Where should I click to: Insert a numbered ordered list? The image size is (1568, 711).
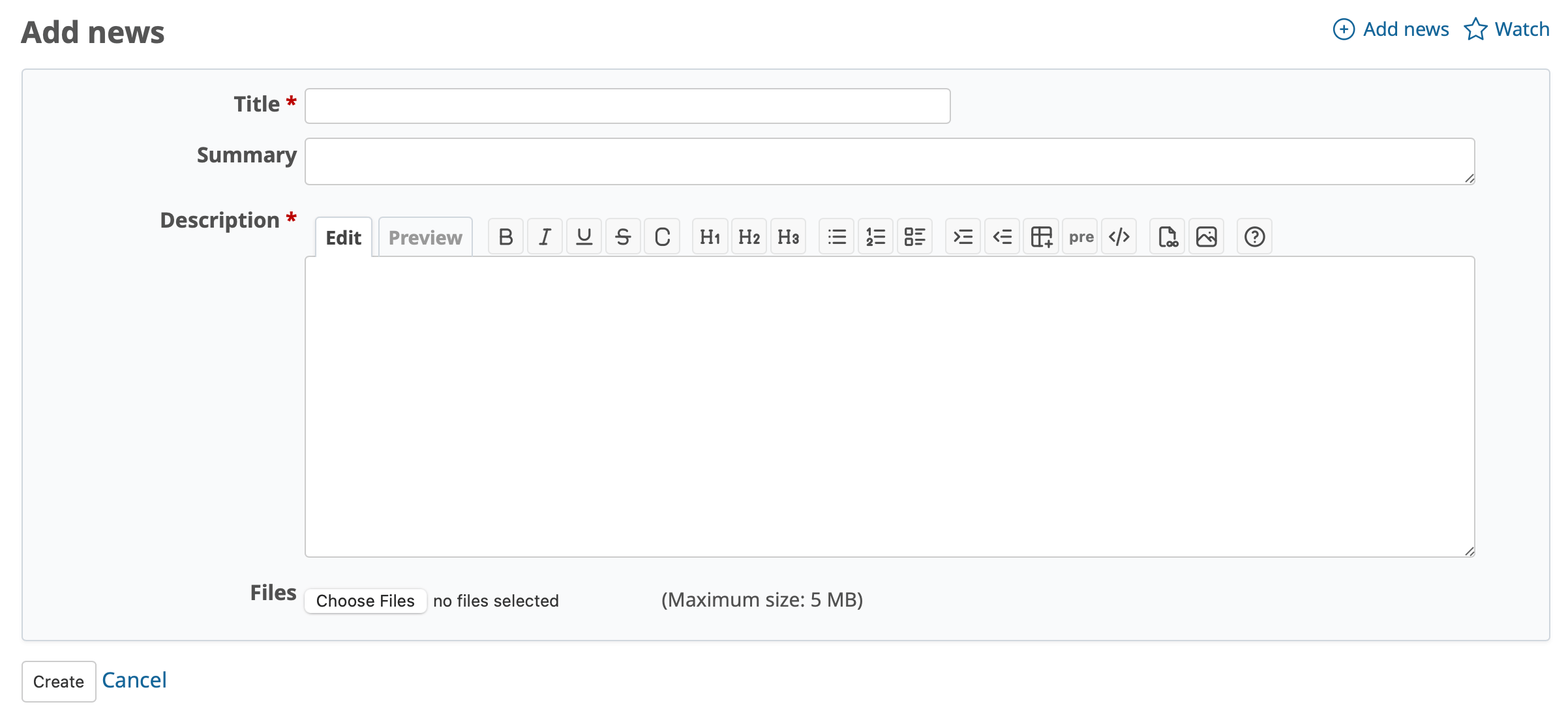(875, 237)
